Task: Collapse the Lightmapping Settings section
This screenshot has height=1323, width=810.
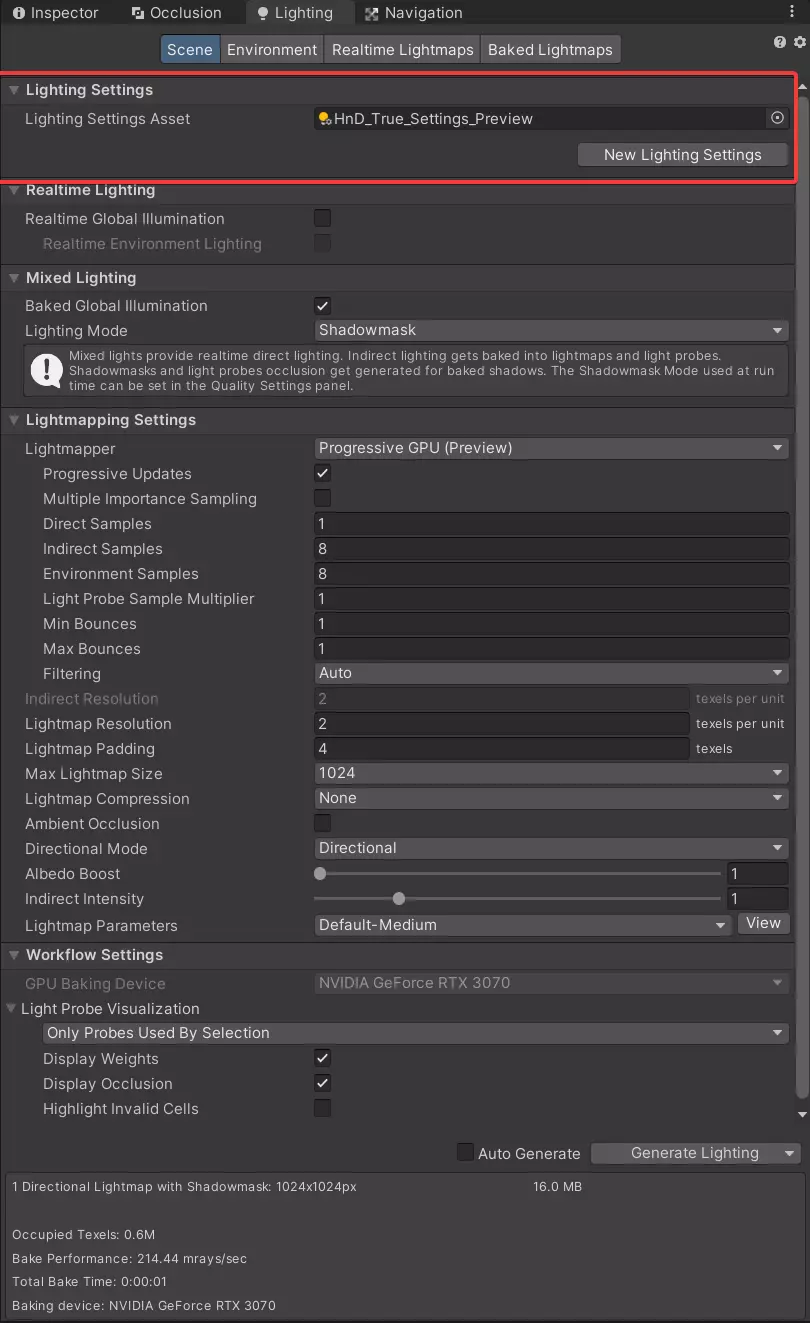Action: tap(14, 420)
